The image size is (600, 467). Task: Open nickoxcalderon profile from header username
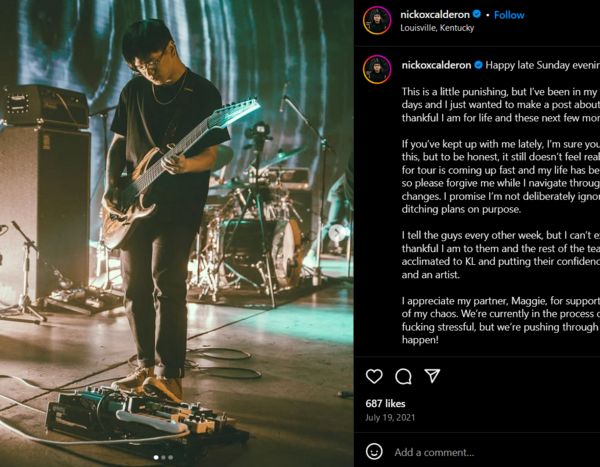click(x=435, y=15)
